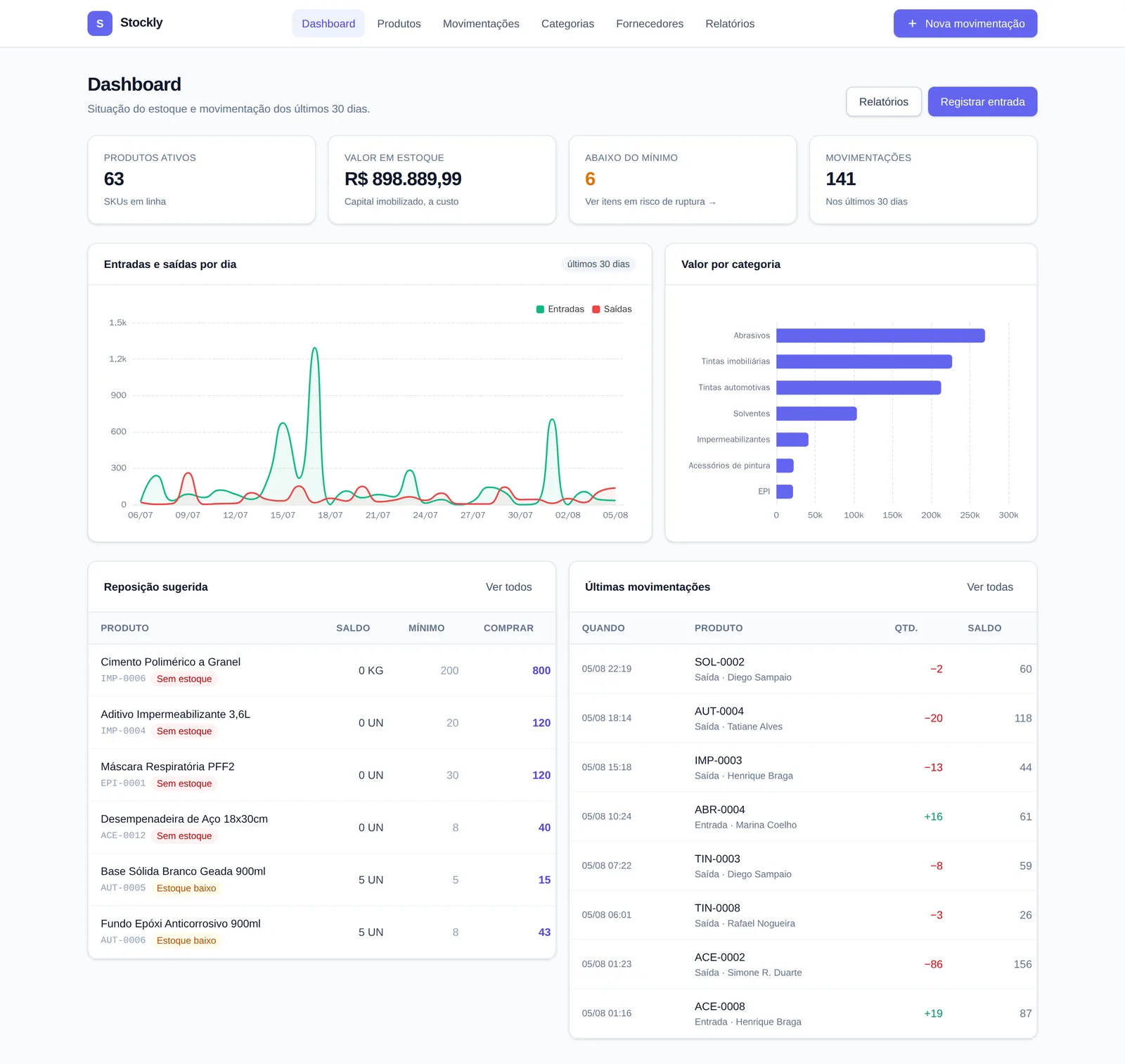Click the purchase quantity 800
The width and height of the screenshot is (1125, 1064).
pyautogui.click(x=541, y=671)
